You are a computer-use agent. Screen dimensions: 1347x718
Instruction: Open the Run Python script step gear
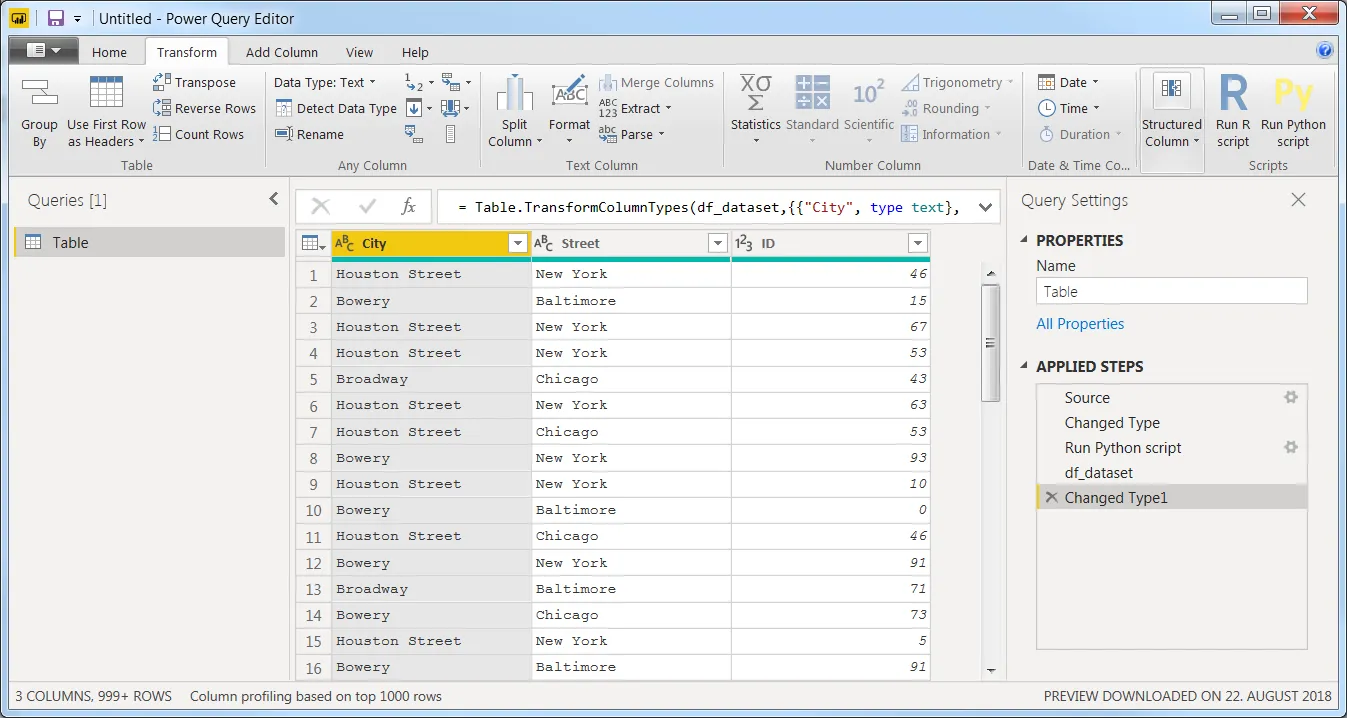click(1291, 447)
